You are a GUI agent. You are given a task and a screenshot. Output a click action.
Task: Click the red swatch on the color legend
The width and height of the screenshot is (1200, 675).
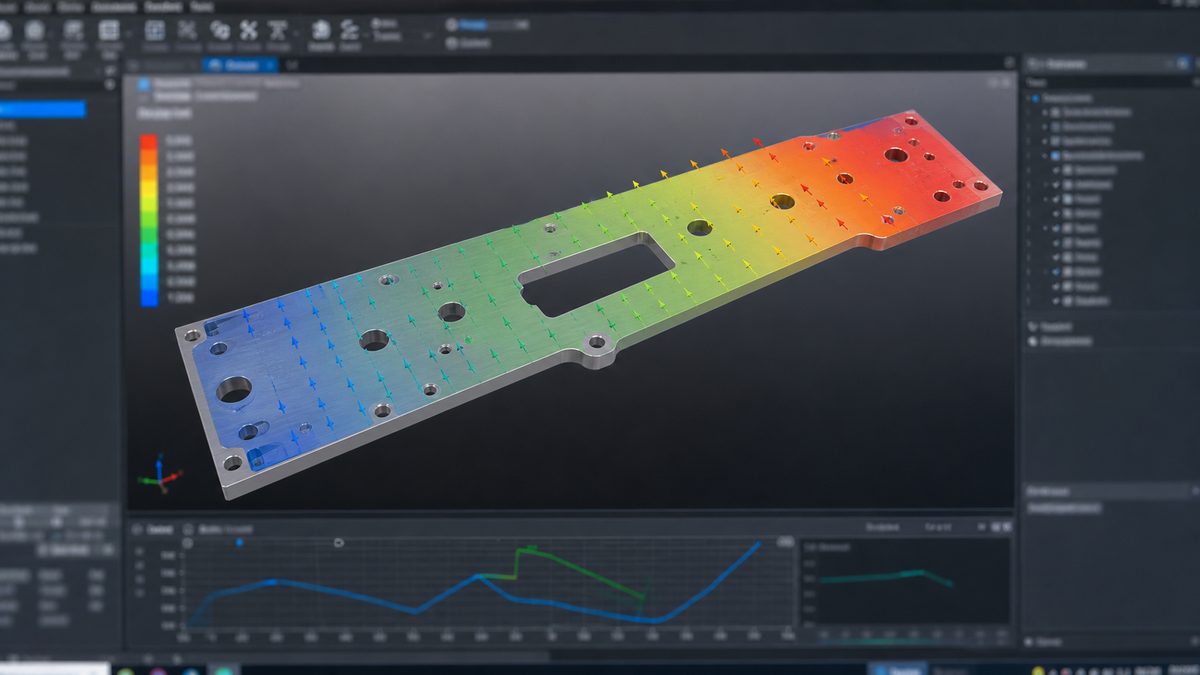(x=148, y=141)
